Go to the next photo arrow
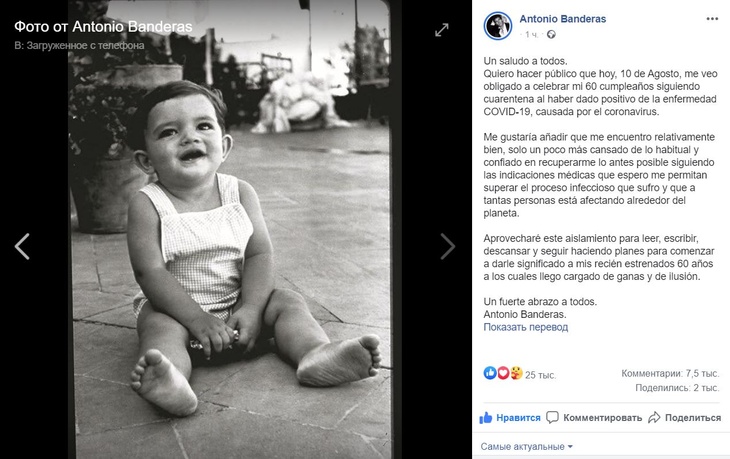 tap(448, 246)
